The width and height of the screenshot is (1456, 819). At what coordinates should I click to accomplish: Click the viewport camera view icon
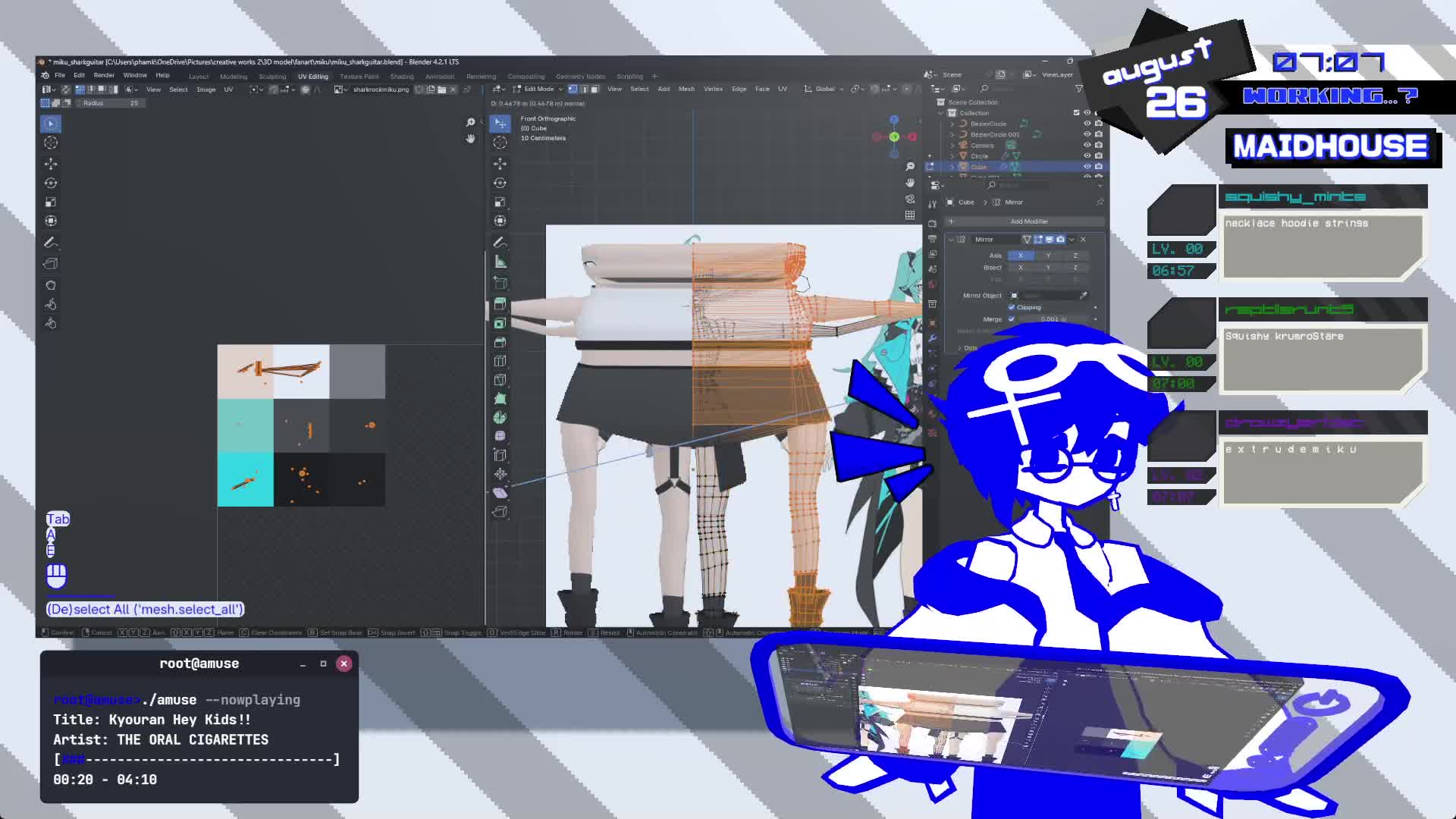point(910,199)
